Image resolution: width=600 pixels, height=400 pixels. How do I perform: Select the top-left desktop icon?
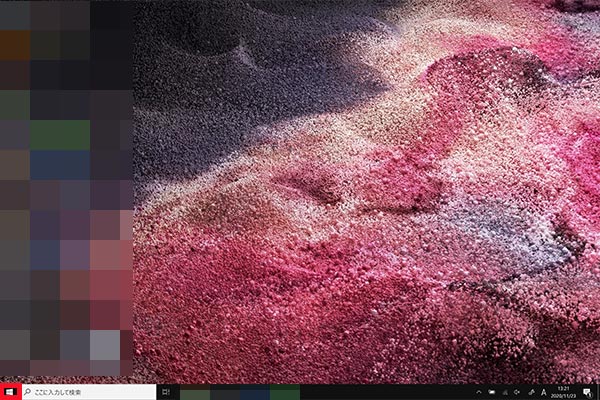click(x=15, y=15)
